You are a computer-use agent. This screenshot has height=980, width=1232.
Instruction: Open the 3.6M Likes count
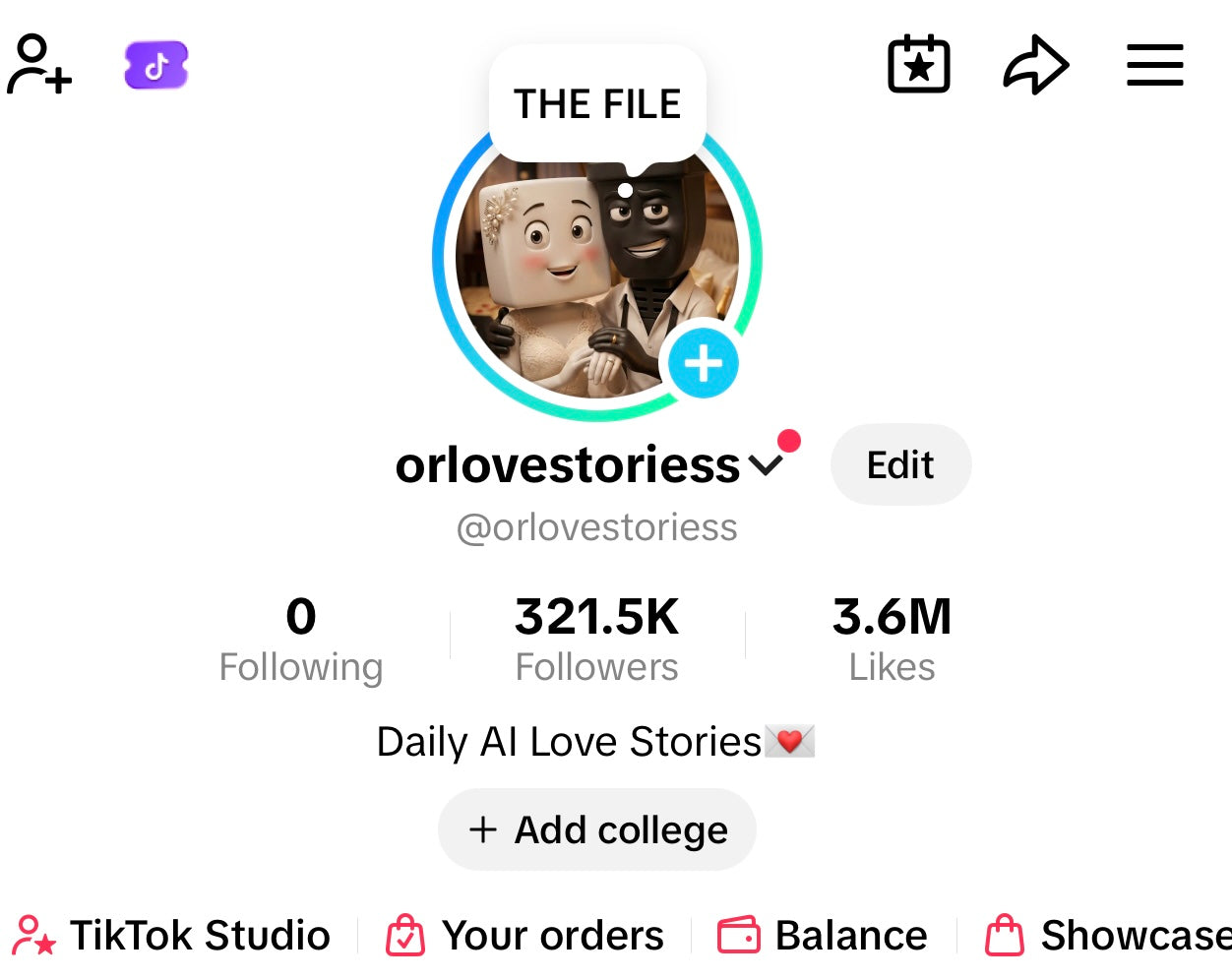coord(893,640)
